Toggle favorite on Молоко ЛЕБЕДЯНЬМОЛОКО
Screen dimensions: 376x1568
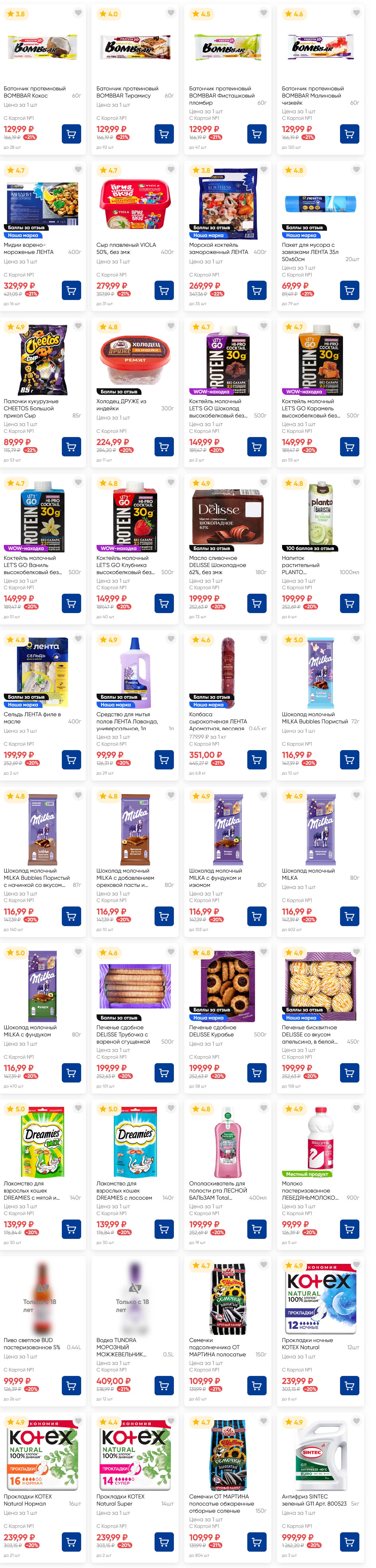[356, 1108]
